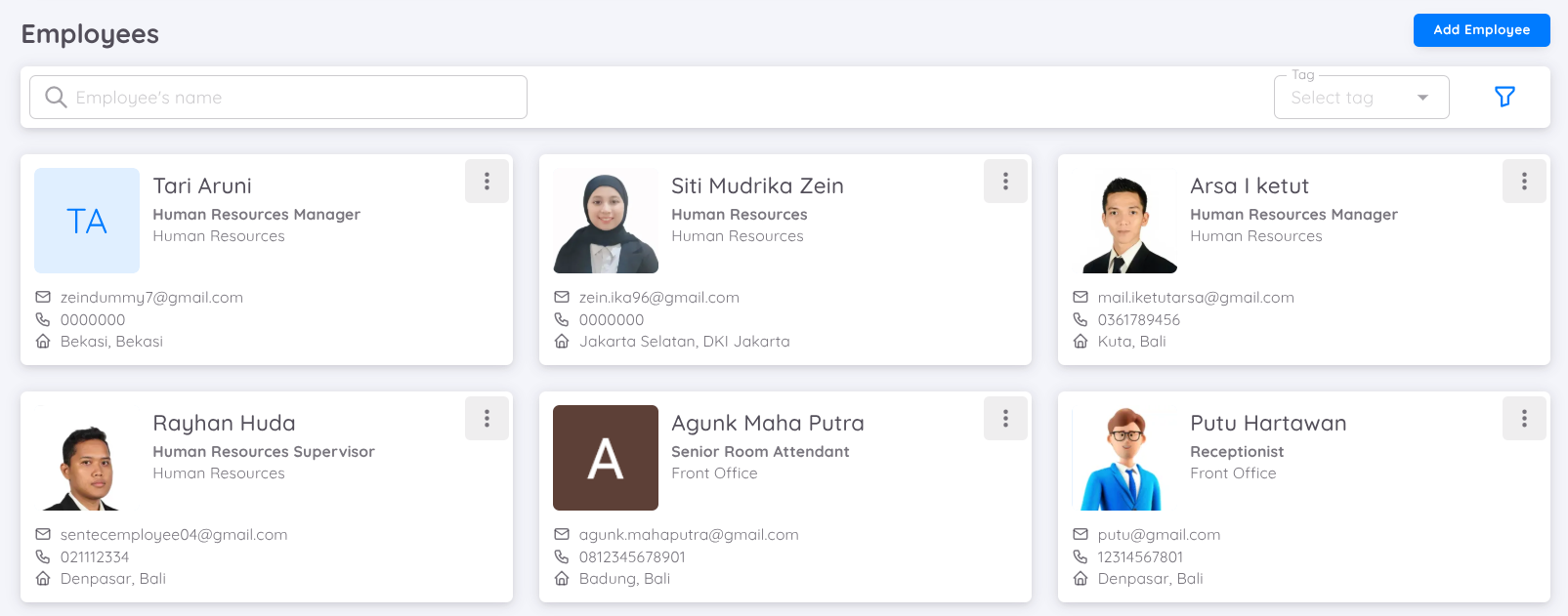
Task: Expand the Select tag dropdown
Action: (x=1348, y=98)
